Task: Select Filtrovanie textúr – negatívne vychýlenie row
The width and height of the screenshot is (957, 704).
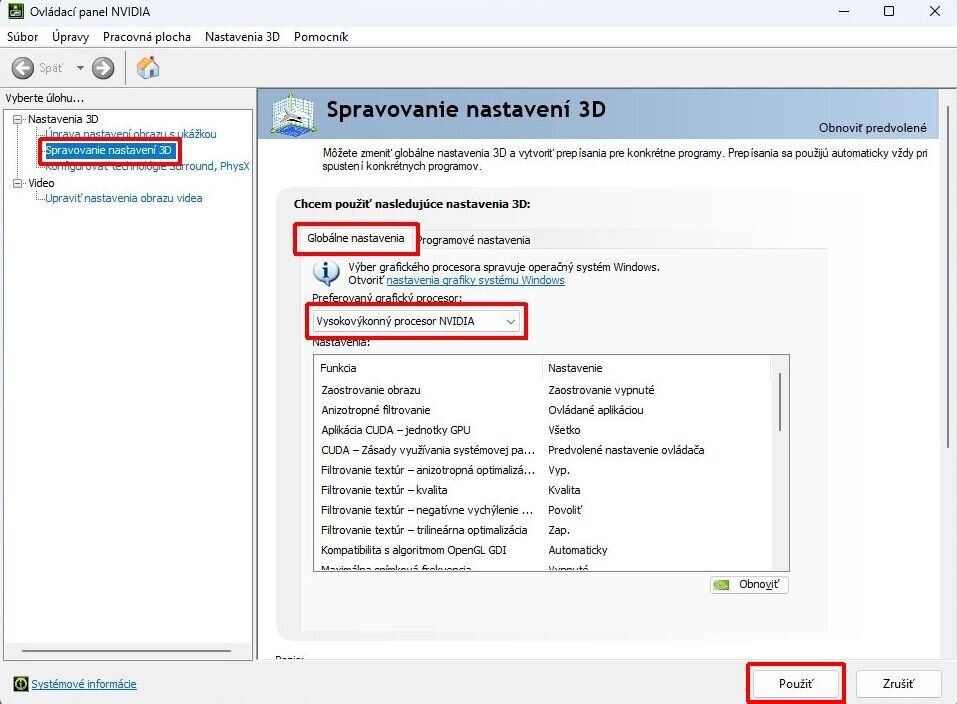Action: 542,510
